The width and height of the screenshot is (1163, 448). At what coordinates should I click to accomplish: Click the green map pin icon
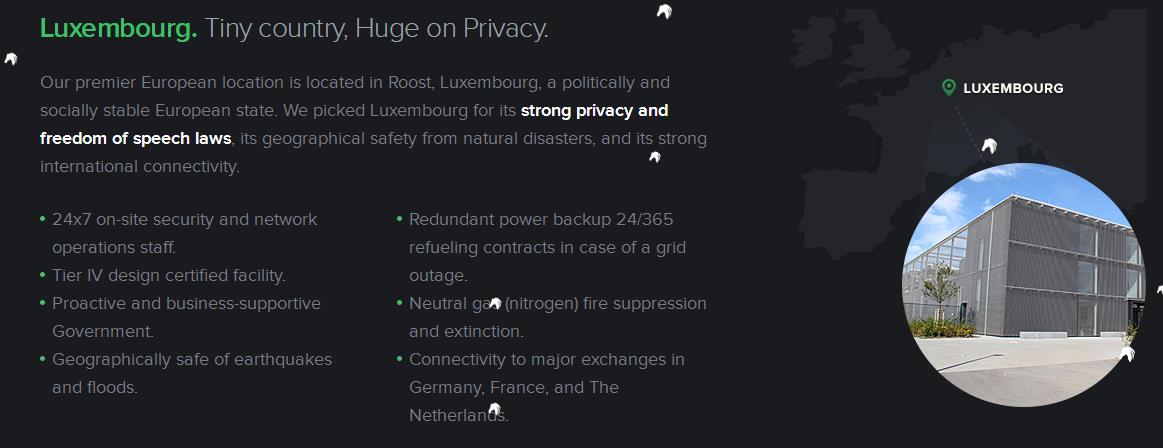[948, 88]
